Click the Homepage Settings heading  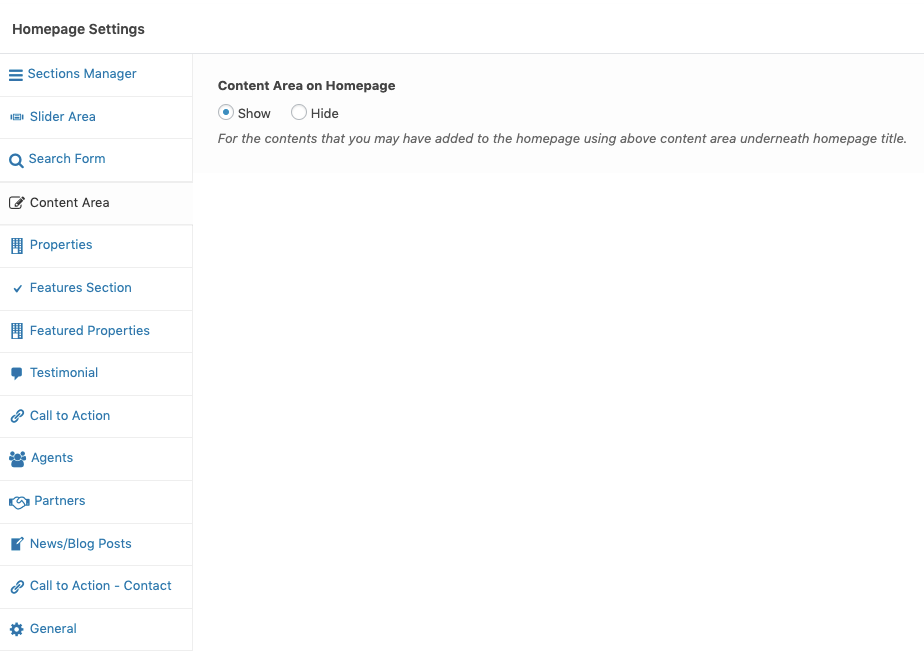78,29
